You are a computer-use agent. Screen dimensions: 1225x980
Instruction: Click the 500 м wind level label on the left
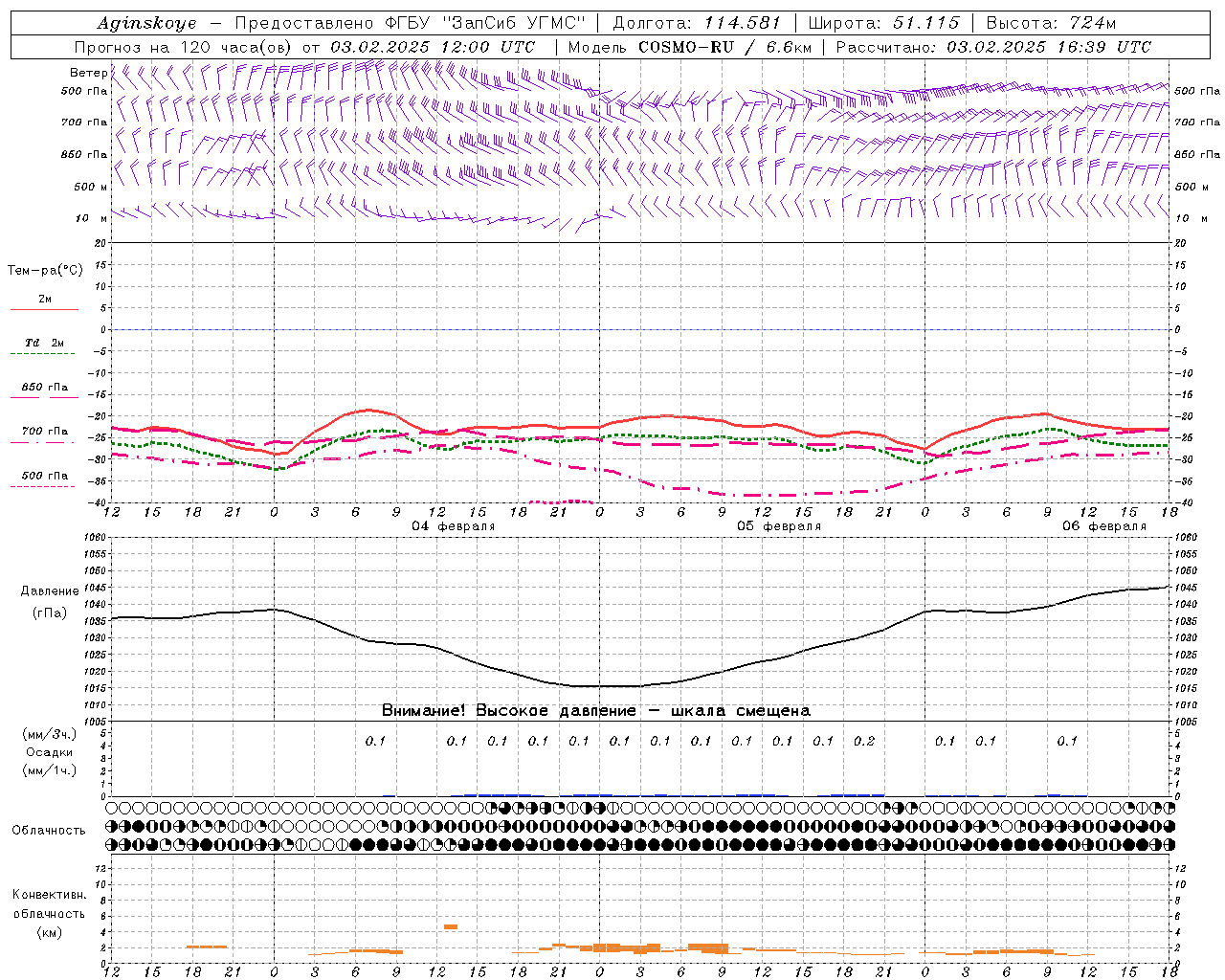[x=91, y=187]
